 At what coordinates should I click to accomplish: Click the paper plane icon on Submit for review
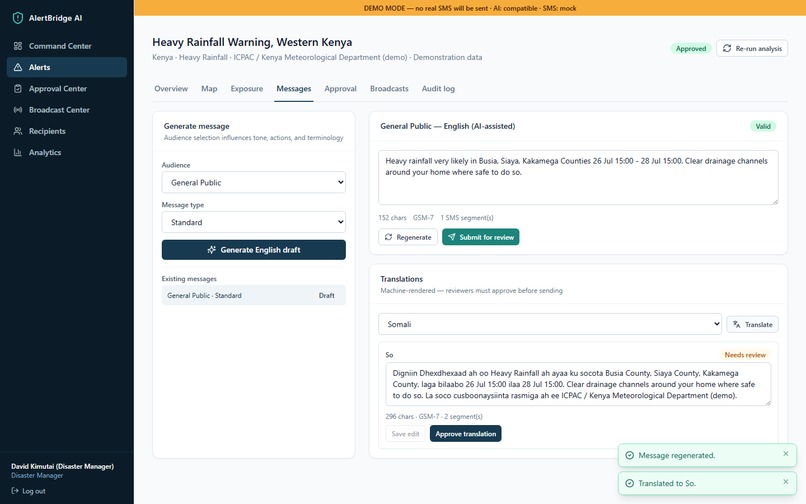[x=451, y=237]
